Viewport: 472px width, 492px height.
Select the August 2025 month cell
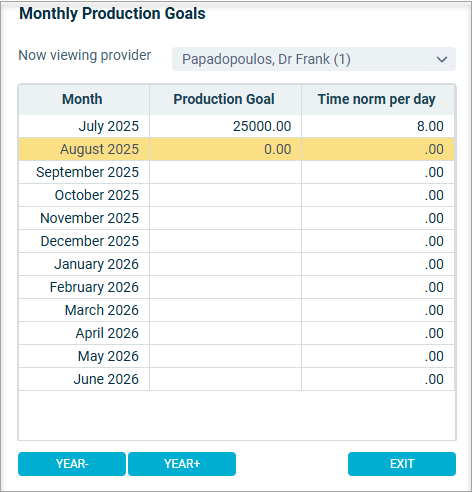84,149
